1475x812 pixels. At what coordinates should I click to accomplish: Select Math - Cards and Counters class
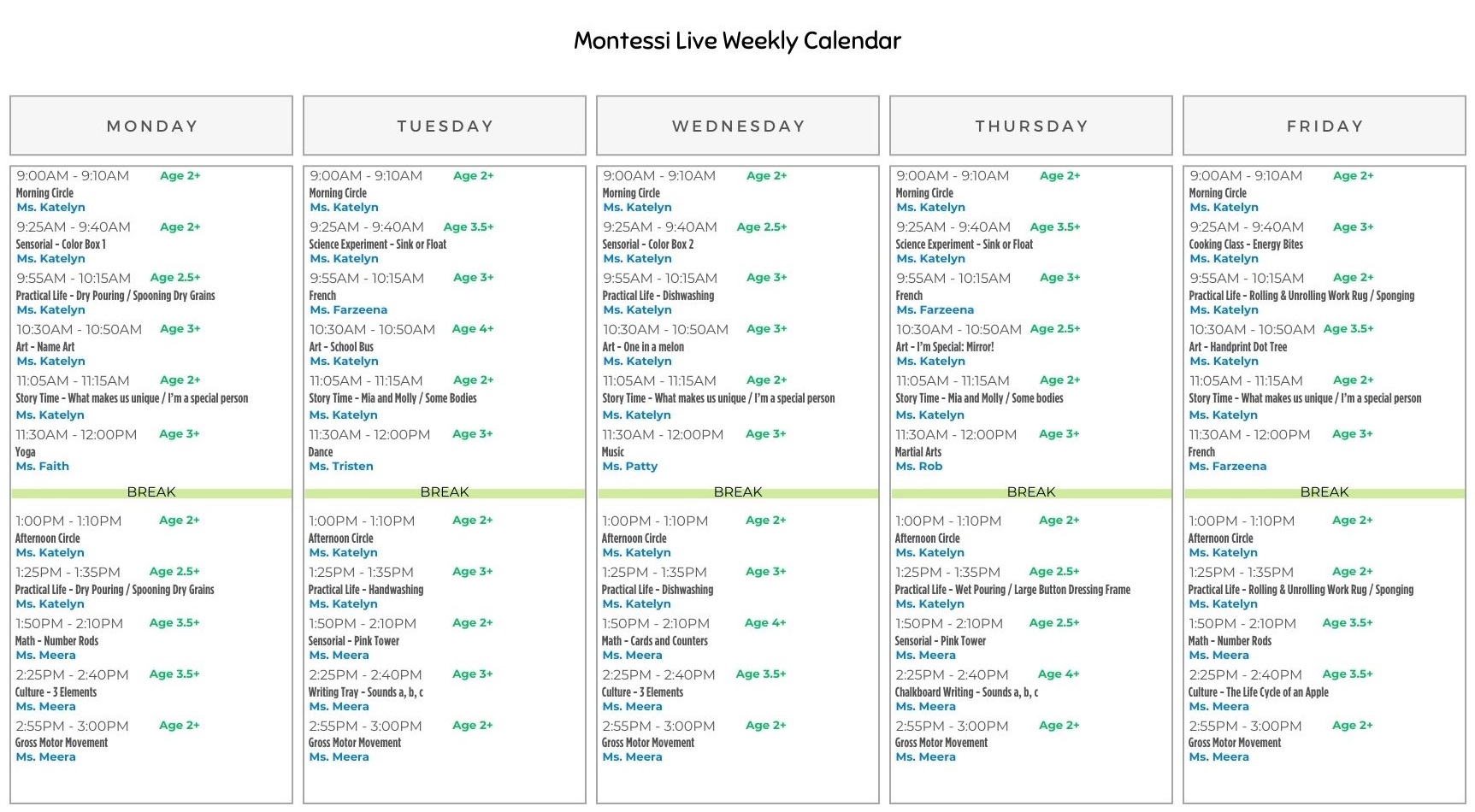[654, 641]
